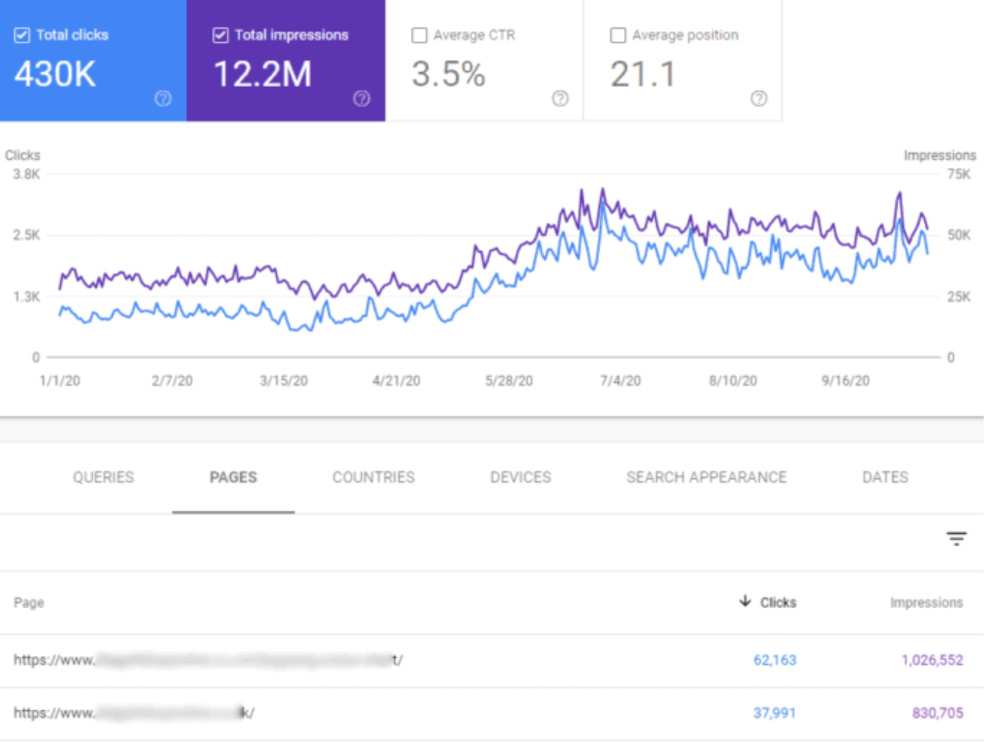Click the 1,026,552 impressions value

[932, 660]
